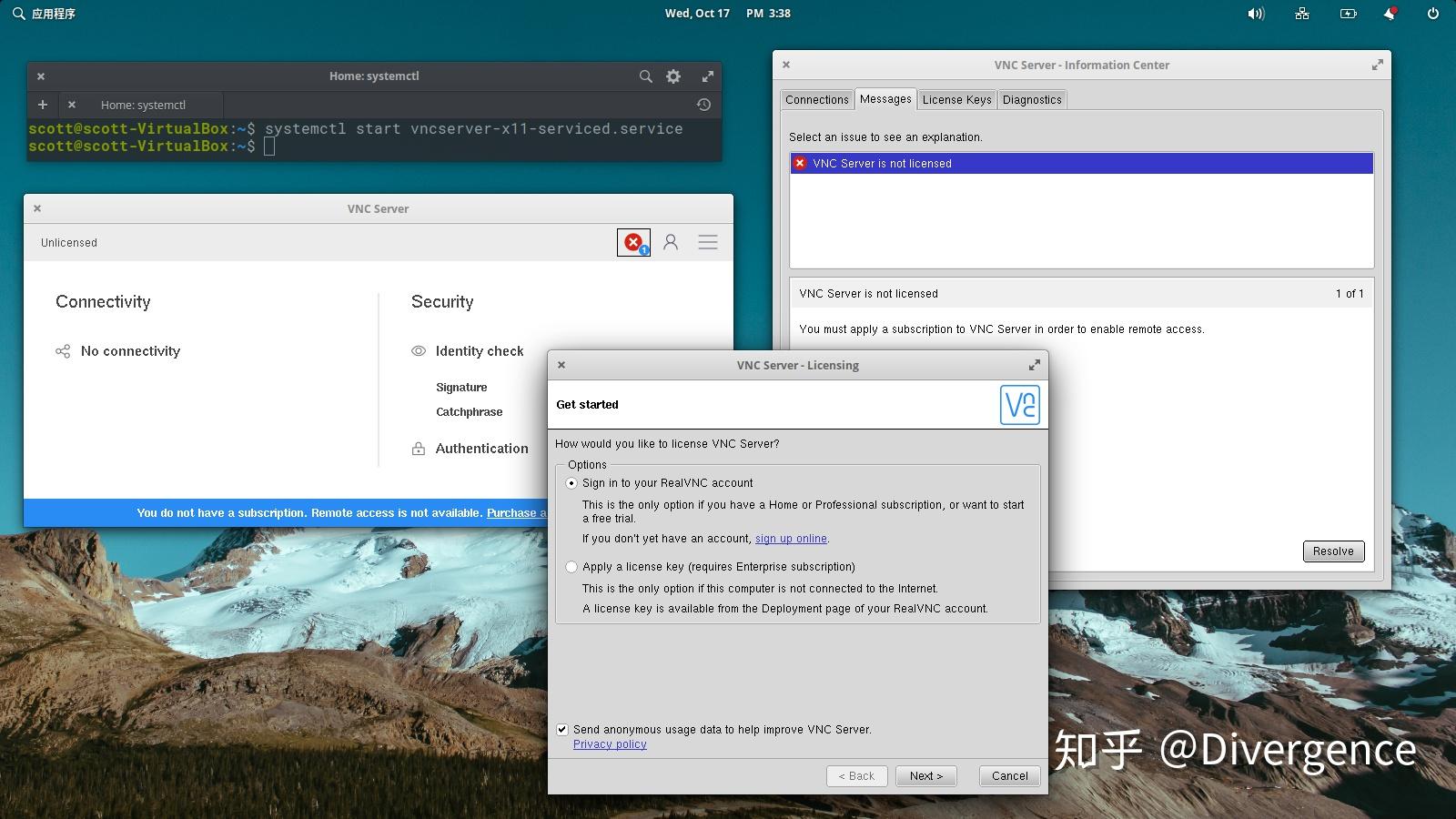This screenshot has width=1456, height=819.
Task: Click the Authentication lock icon
Action: (x=419, y=449)
